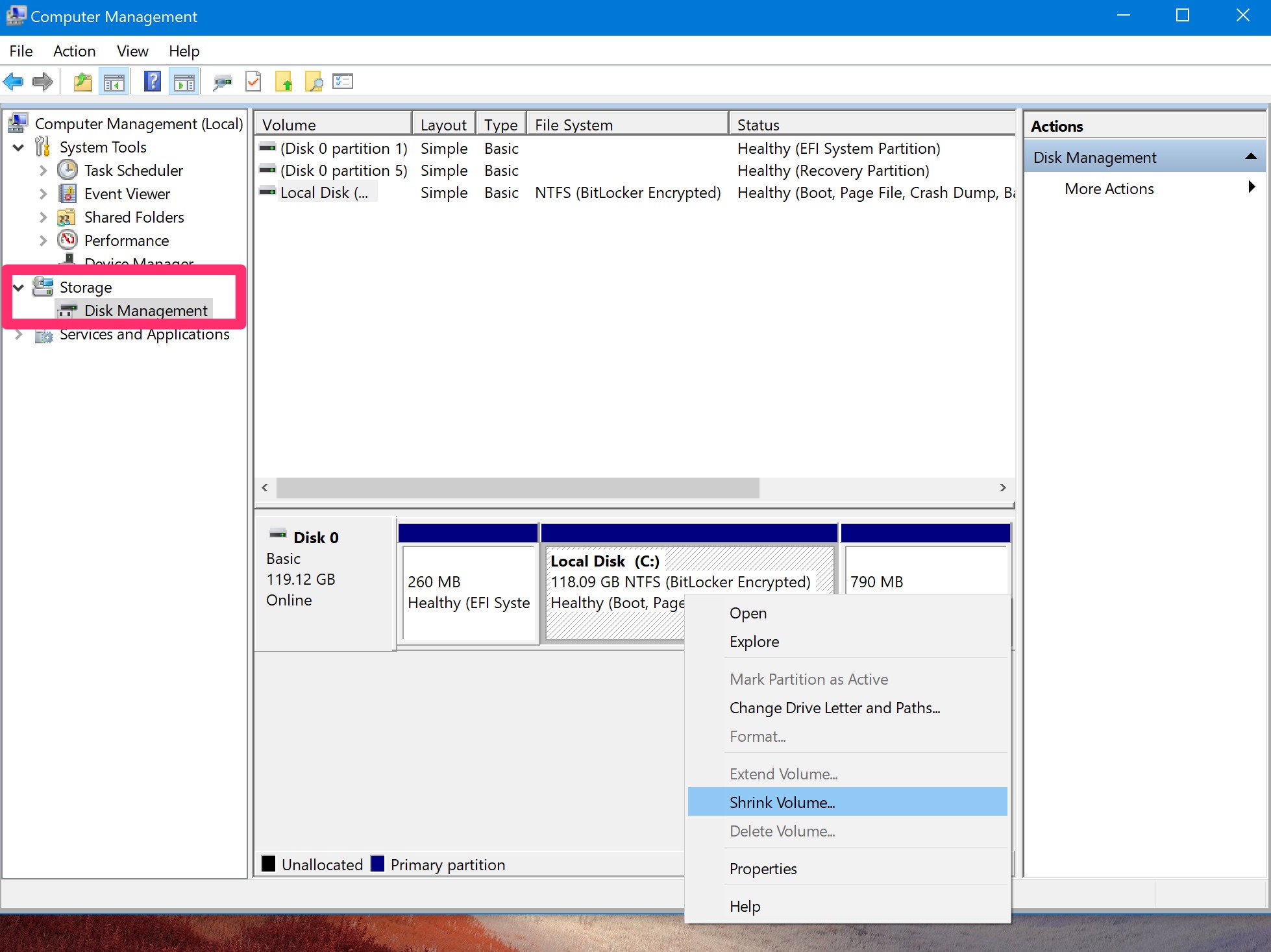The width and height of the screenshot is (1271, 952).
Task: Open the File menu
Action: (x=21, y=51)
